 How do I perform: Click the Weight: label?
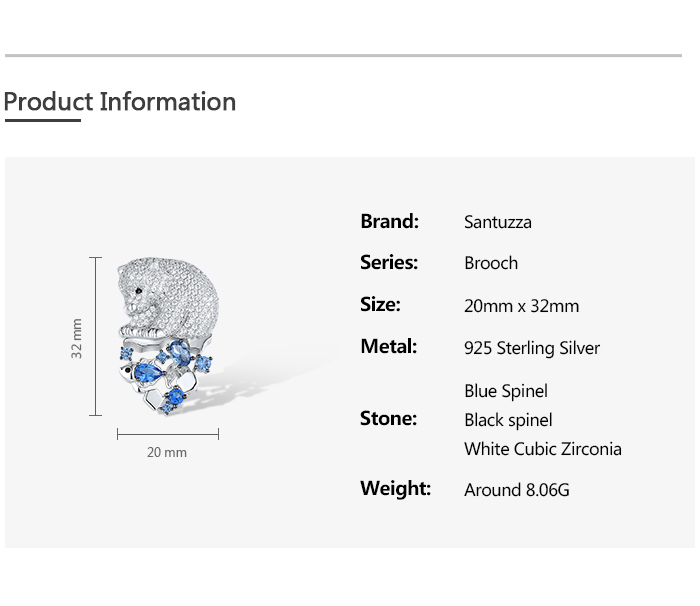pos(395,488)
